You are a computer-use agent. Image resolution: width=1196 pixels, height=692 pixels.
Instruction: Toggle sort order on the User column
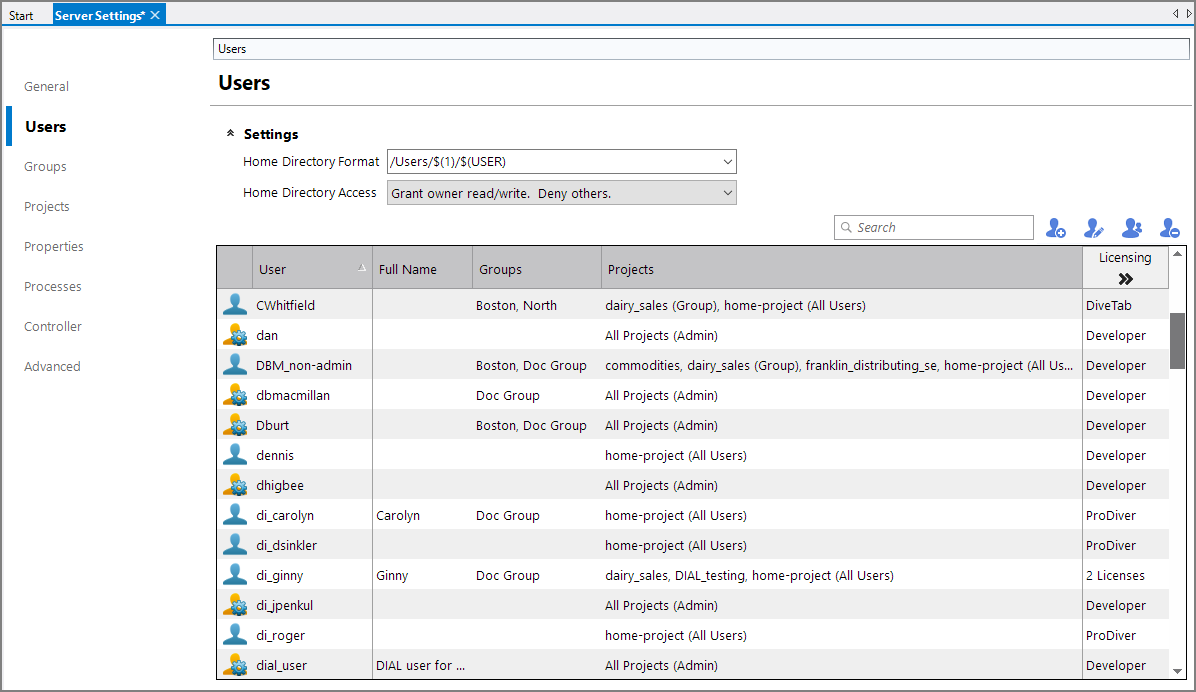click(300, 267)
